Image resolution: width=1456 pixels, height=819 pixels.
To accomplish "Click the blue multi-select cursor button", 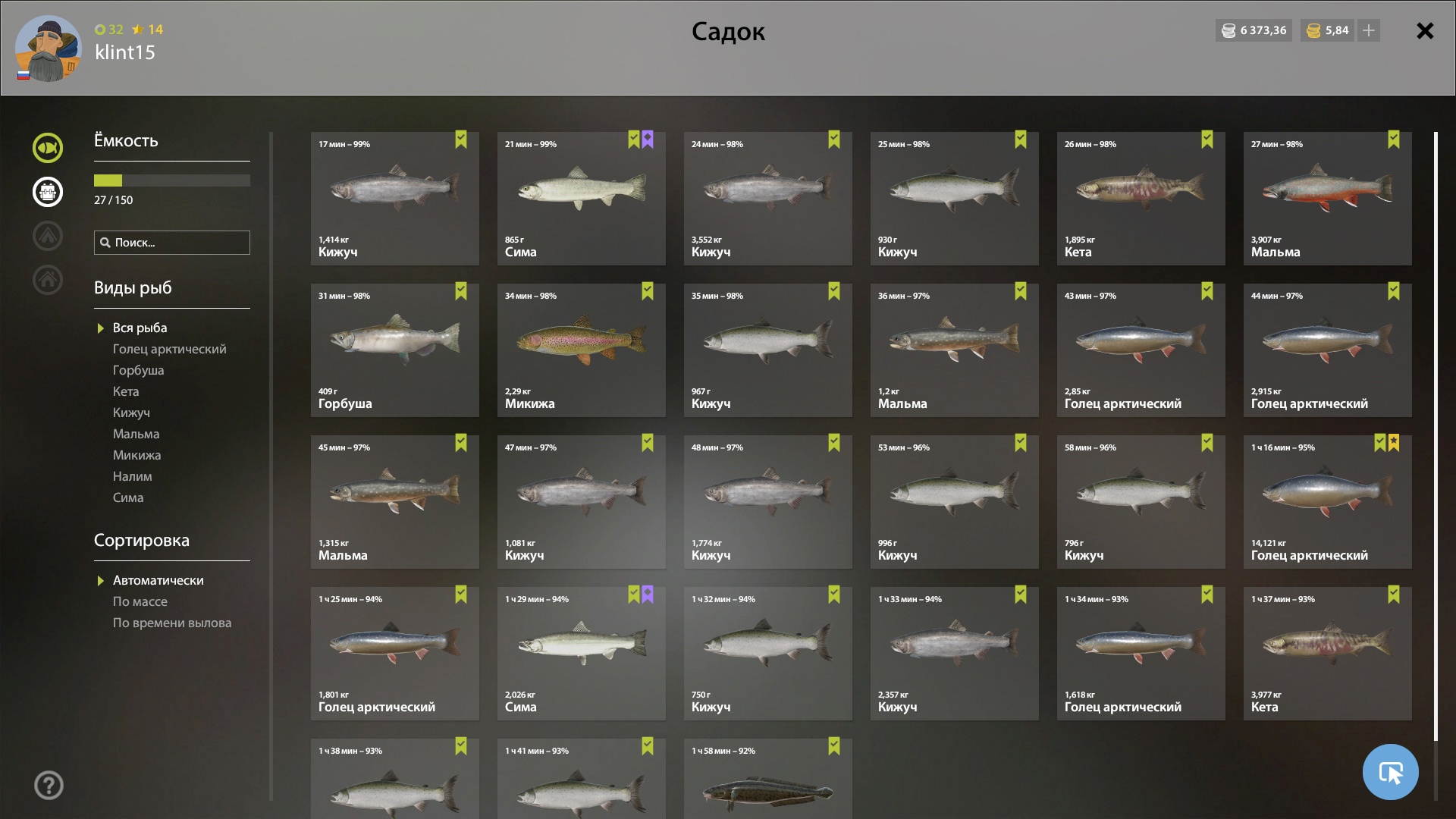I will point(1390,772).
